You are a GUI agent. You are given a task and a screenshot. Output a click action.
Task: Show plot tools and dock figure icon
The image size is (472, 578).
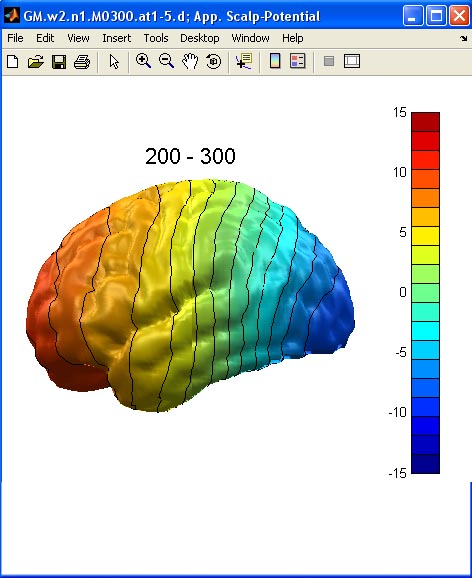pyautogui.click(x=352, y=61)
